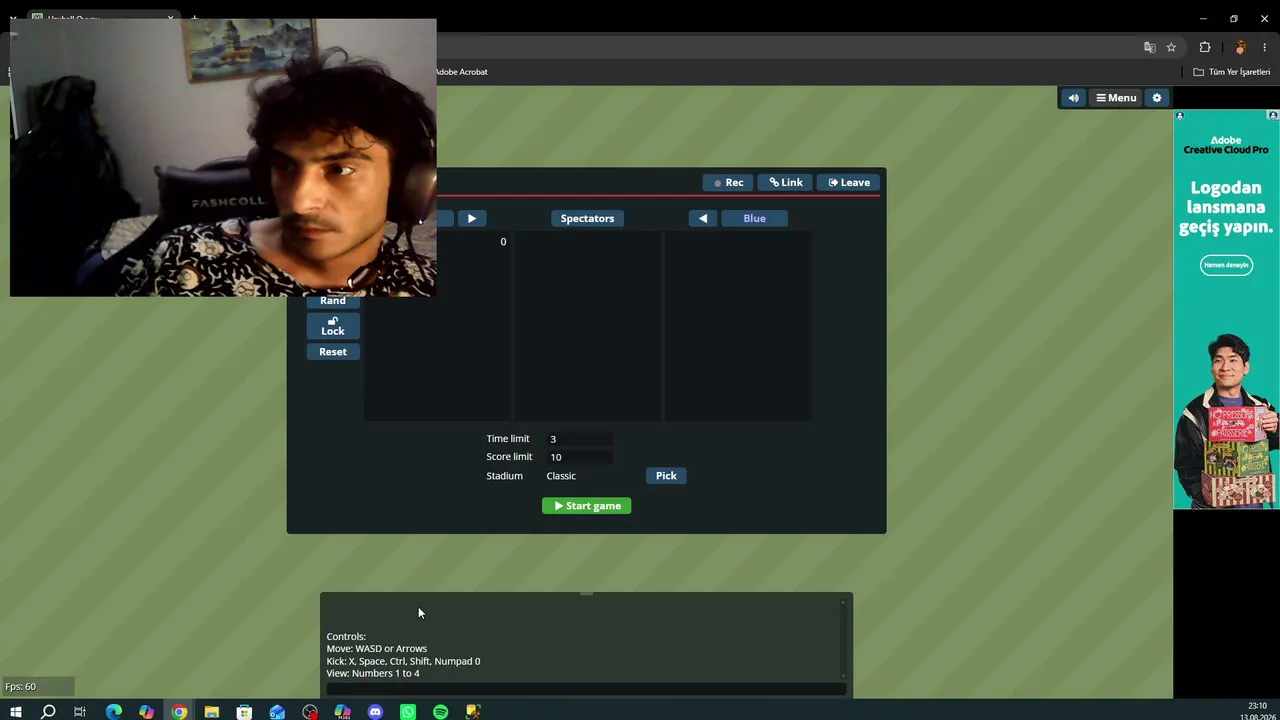Open Windows taskbar Search
The width and height of the screenshot is (1280, 720).
click(x=48, y=712)
